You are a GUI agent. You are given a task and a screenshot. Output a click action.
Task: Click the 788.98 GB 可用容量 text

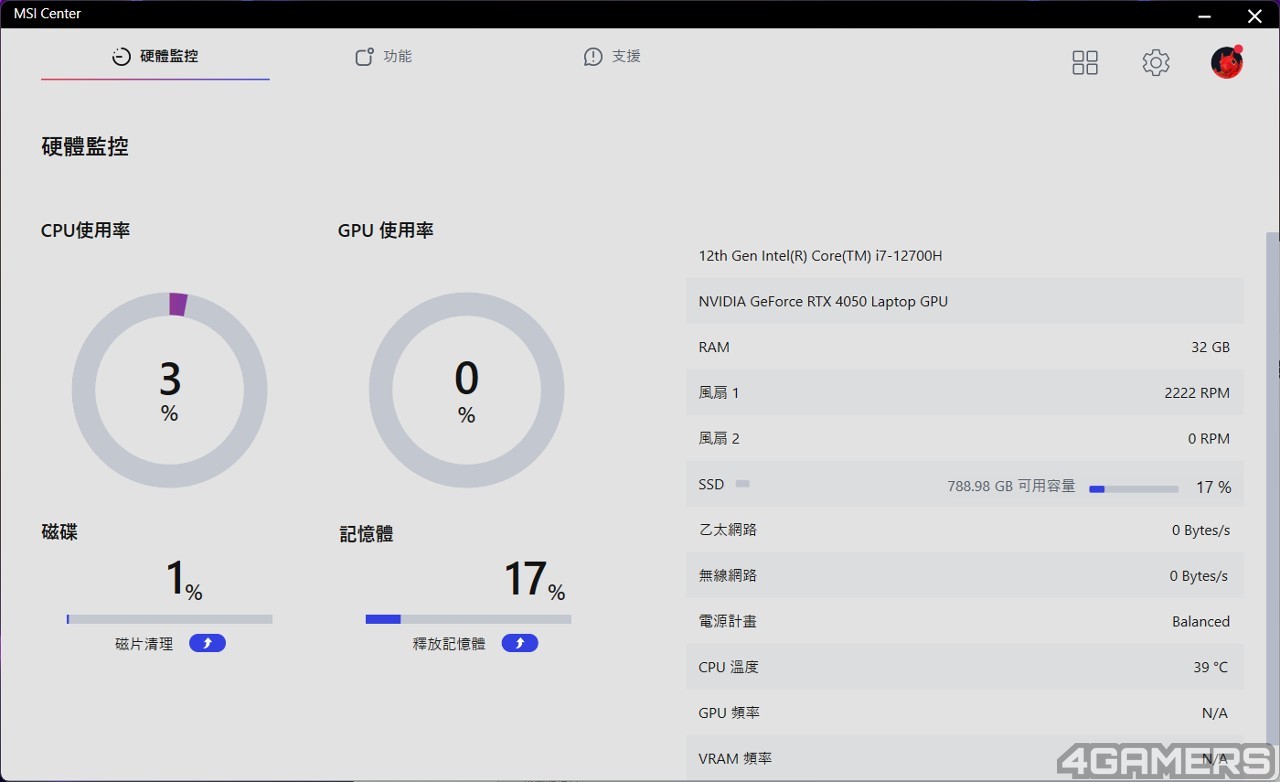[1011, 486]
